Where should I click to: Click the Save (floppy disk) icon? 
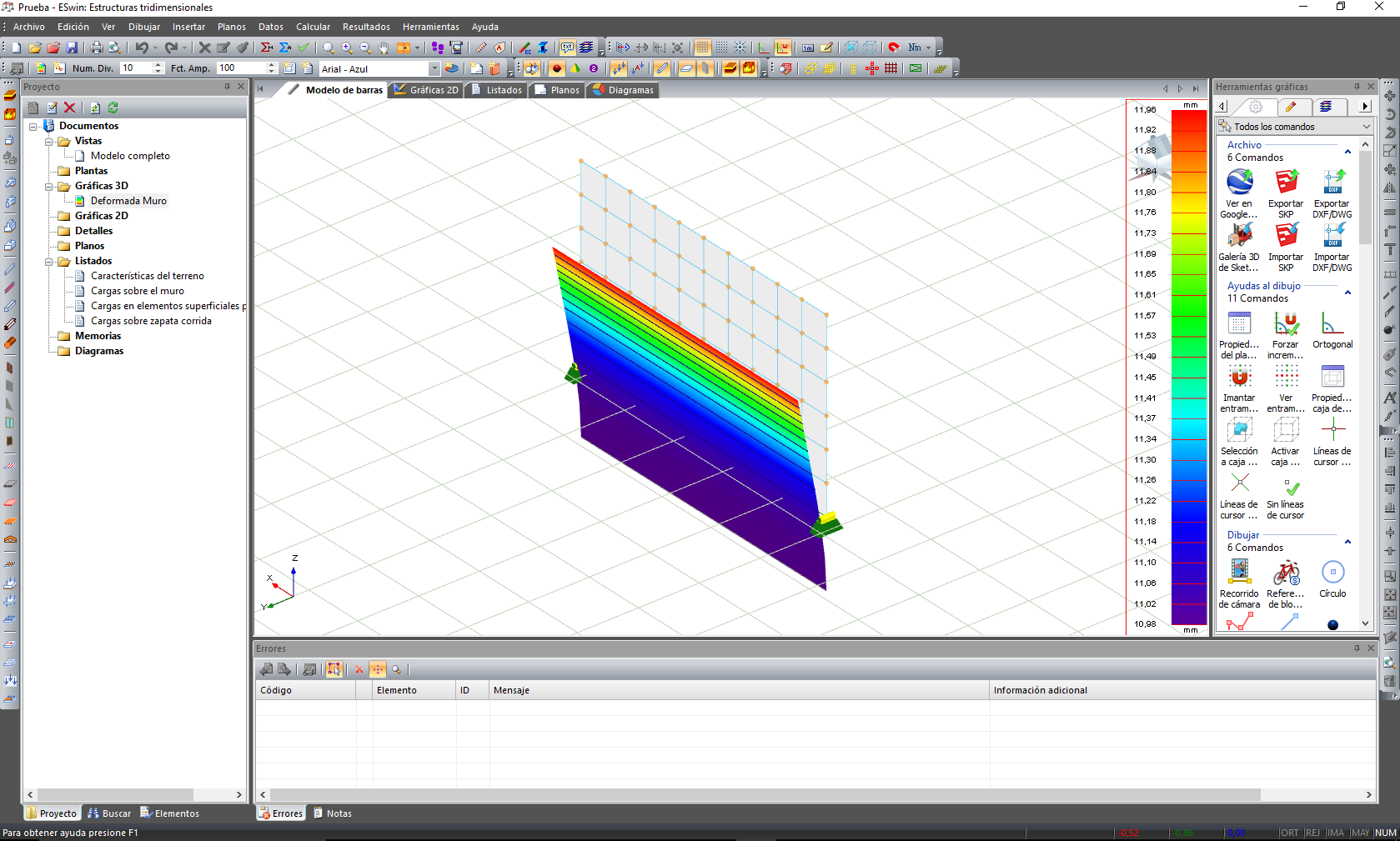[72, 48]
